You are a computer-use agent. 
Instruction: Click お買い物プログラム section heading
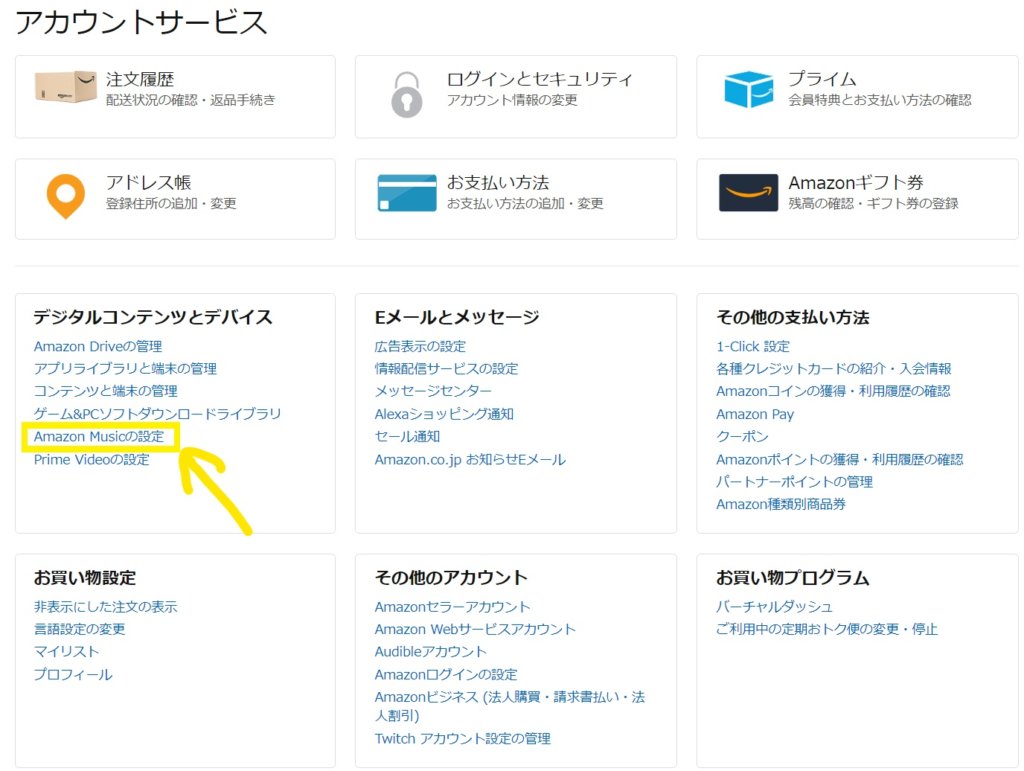793,578
